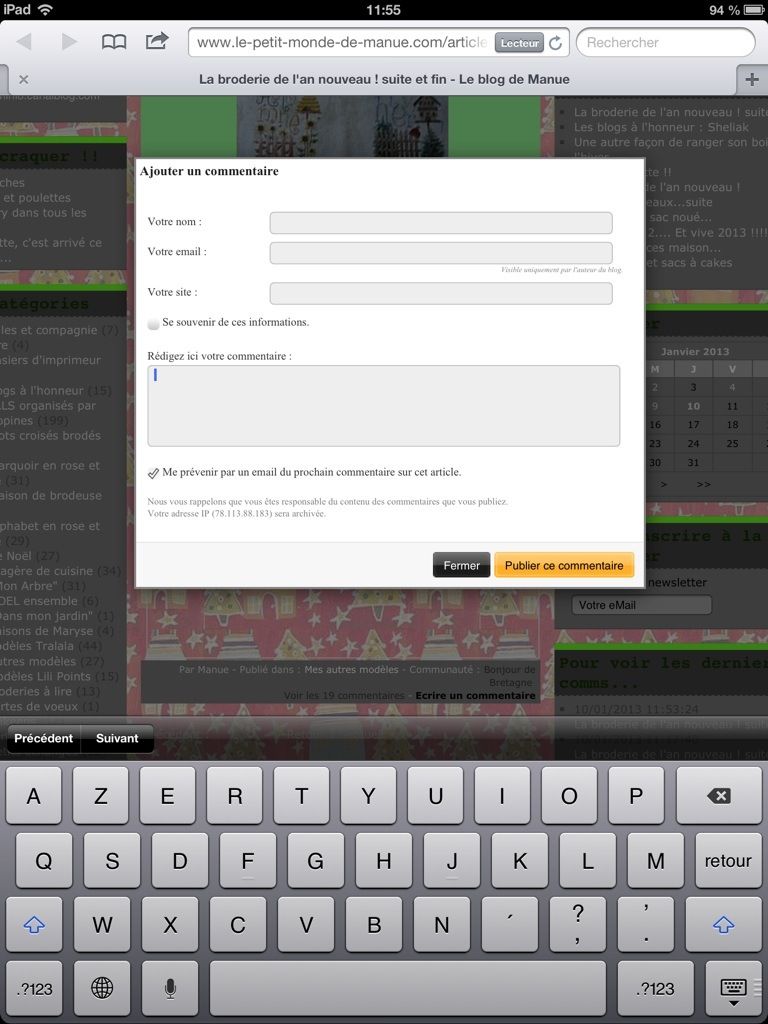Viewport: 768px width, 1024px height.
Task: Tap the share arrow icon
Action: [x=157, y=41]
